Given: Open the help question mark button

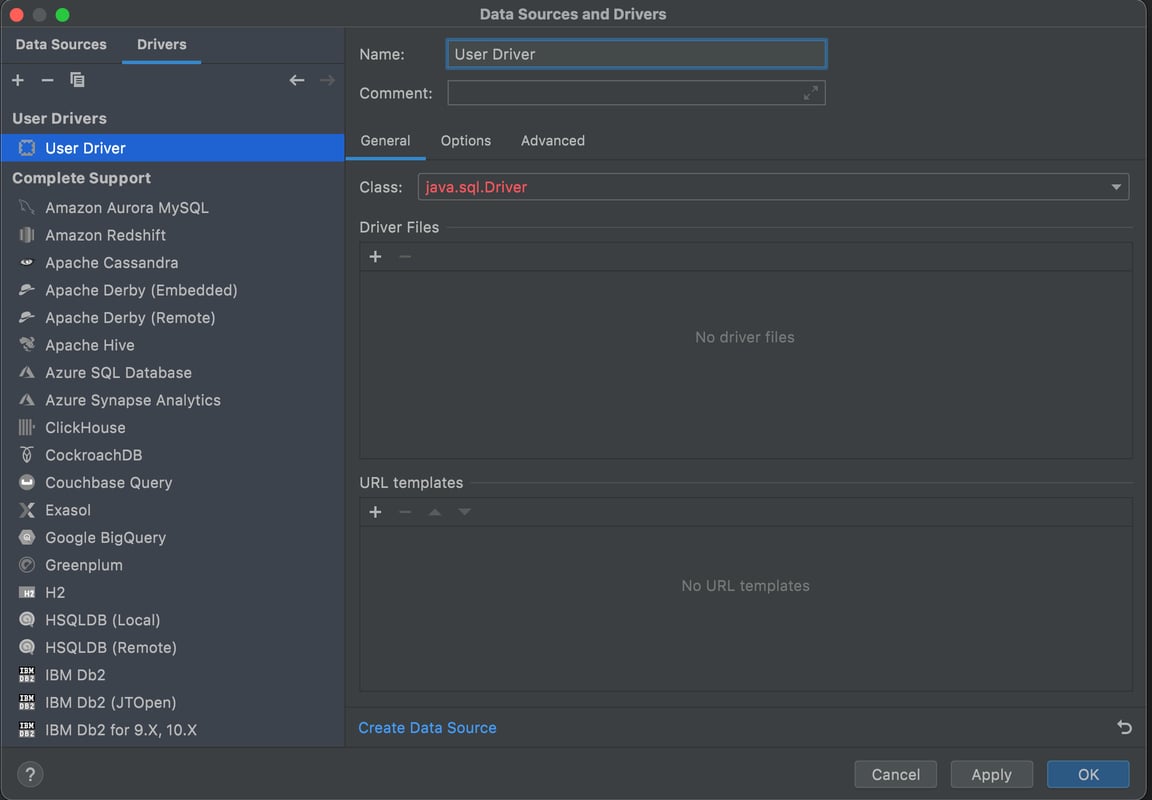Looking at the screenshot, I should 30,774.
